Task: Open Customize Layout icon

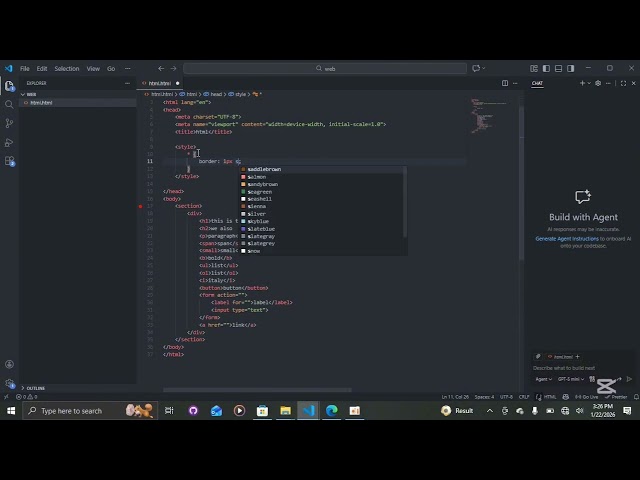Action: click(533, 69)
